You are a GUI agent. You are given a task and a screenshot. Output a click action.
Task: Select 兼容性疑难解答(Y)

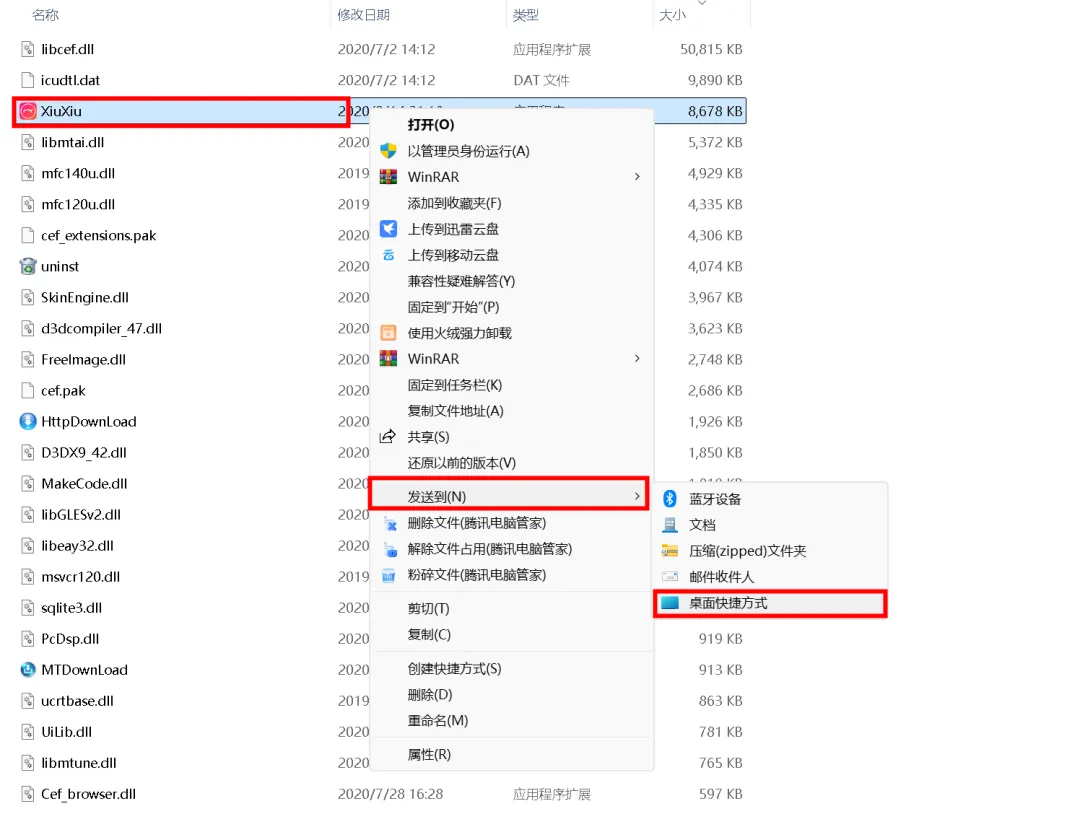pyautogui.click(x=461, y=281)
